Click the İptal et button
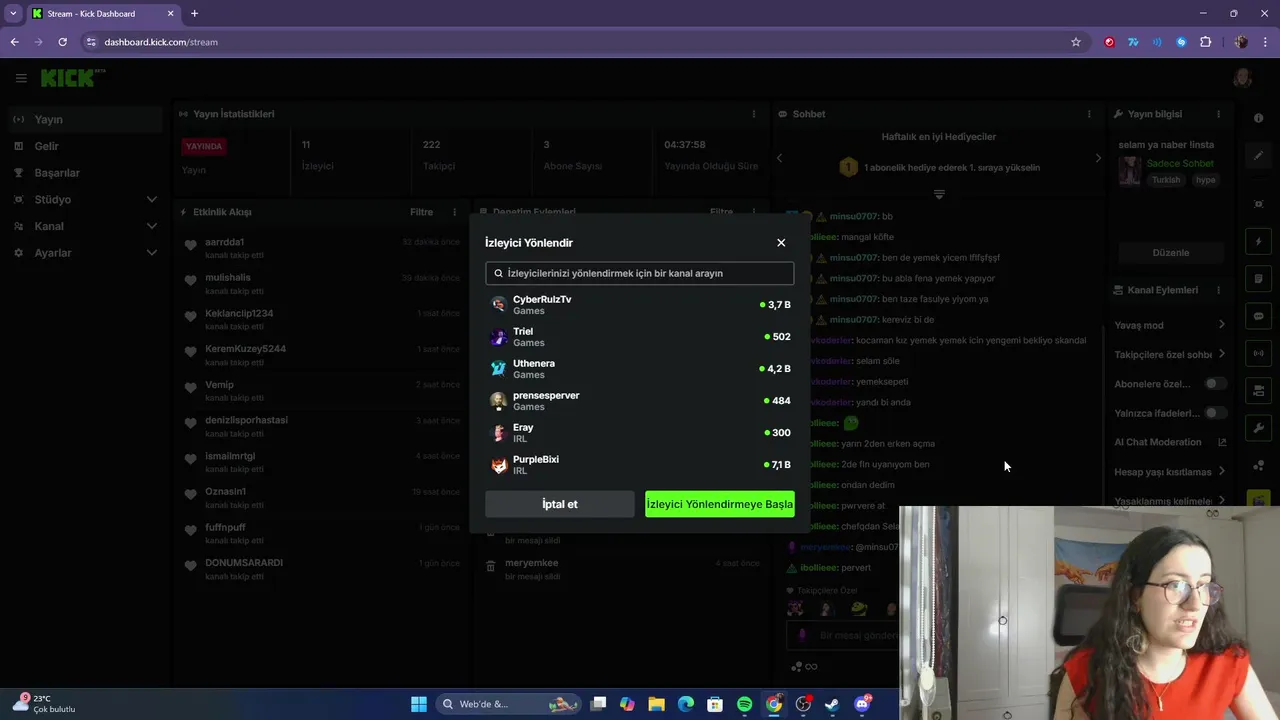This screenshot has width=1280, height=720. [x=560, y=504]
